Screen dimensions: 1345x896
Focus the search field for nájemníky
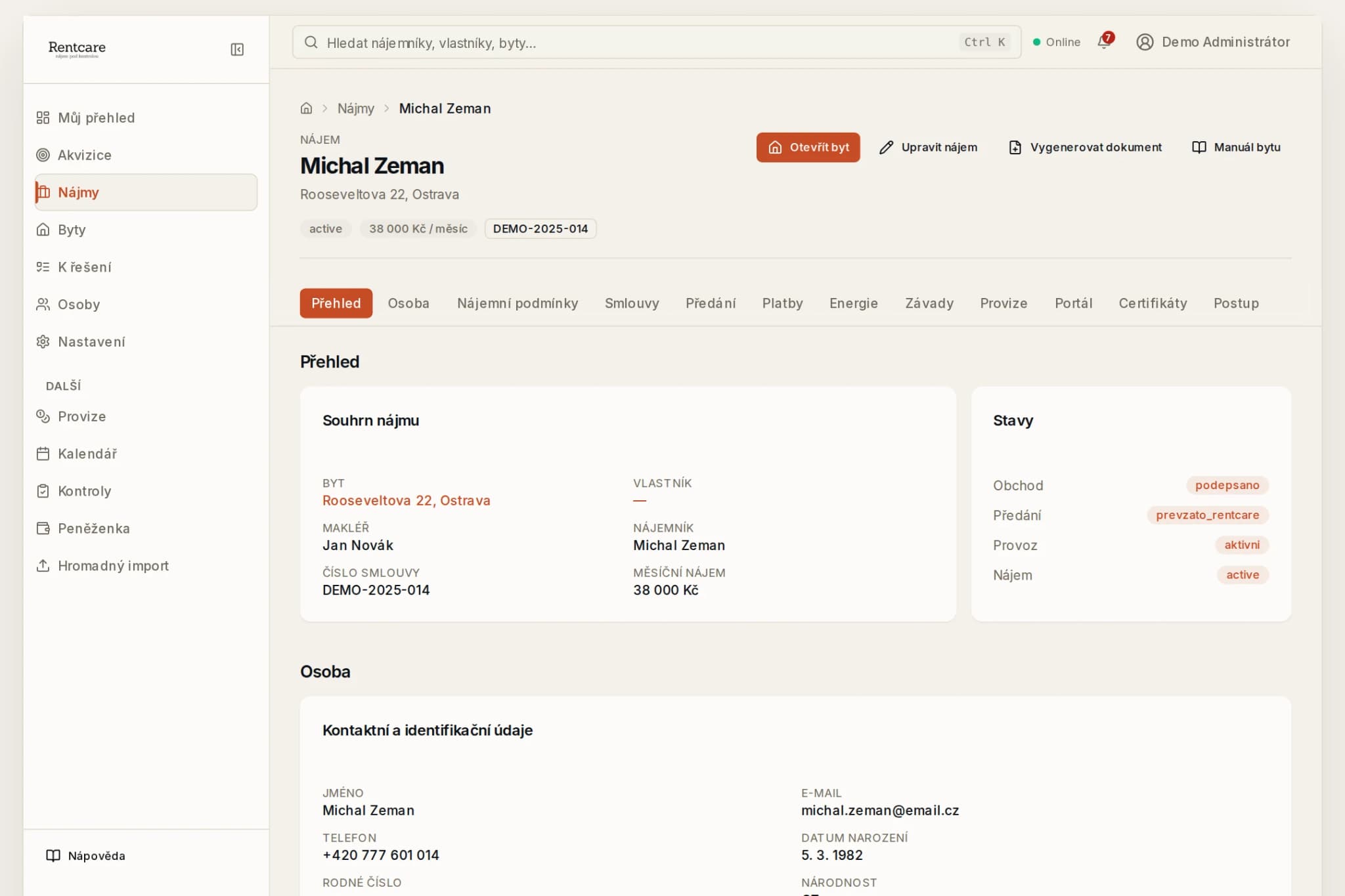657,43
